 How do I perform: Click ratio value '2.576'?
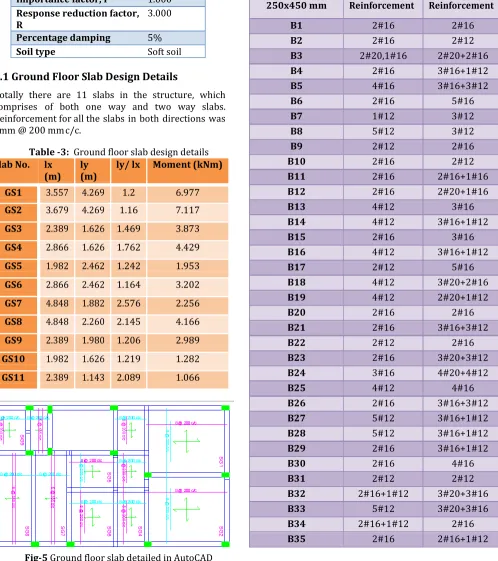click(x=128, y=303)
